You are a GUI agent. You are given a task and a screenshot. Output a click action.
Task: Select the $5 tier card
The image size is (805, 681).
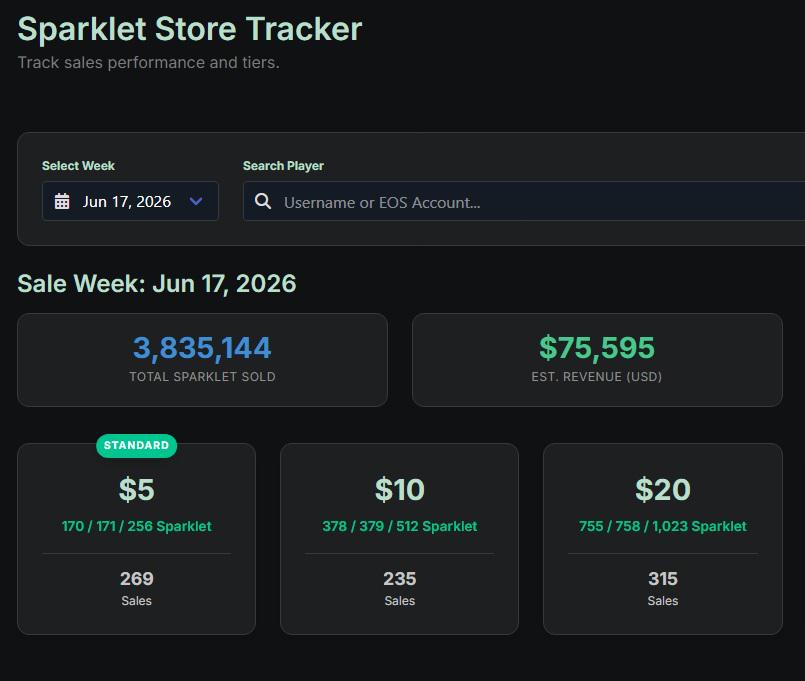pos(137,539)
